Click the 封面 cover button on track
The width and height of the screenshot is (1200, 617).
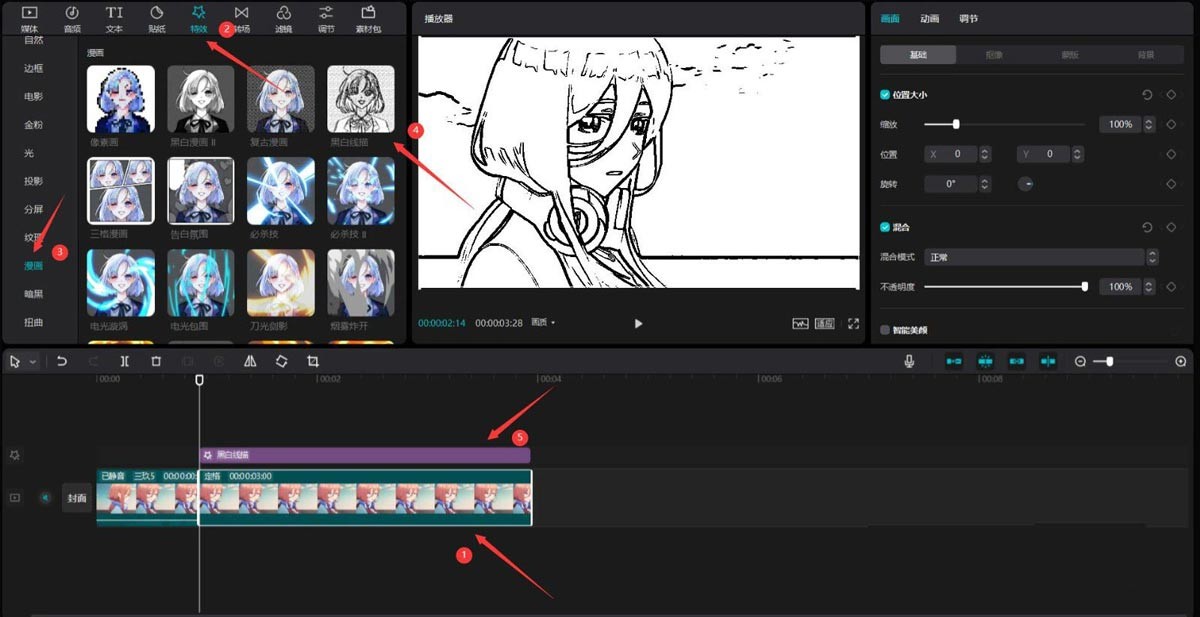pos(77,497)
